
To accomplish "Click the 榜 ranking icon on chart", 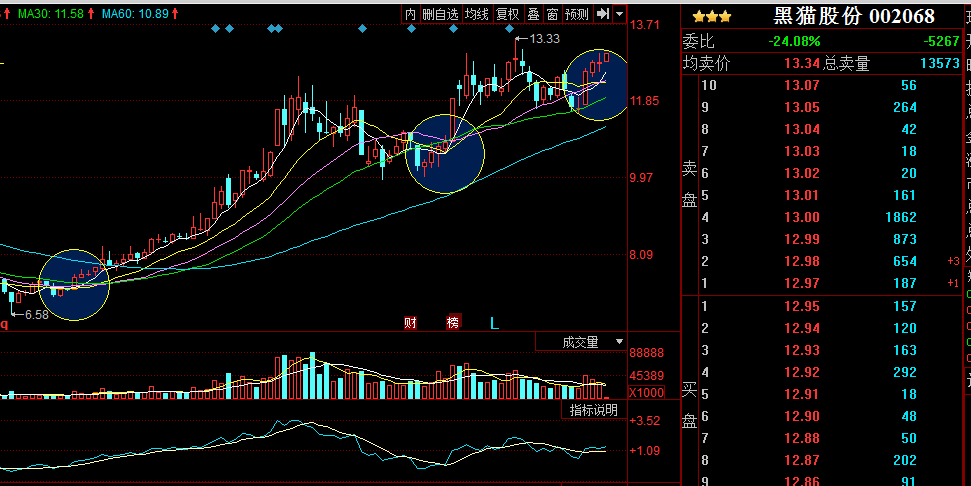I will (453, 323).
